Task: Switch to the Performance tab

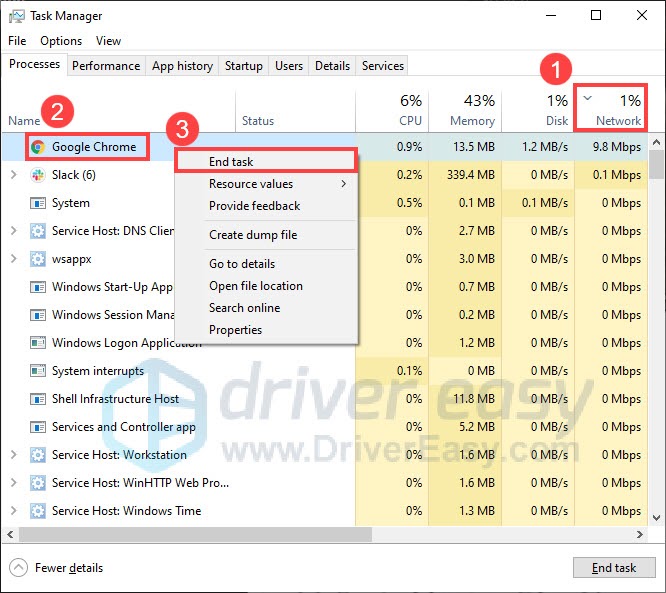Action: point(106,66)
